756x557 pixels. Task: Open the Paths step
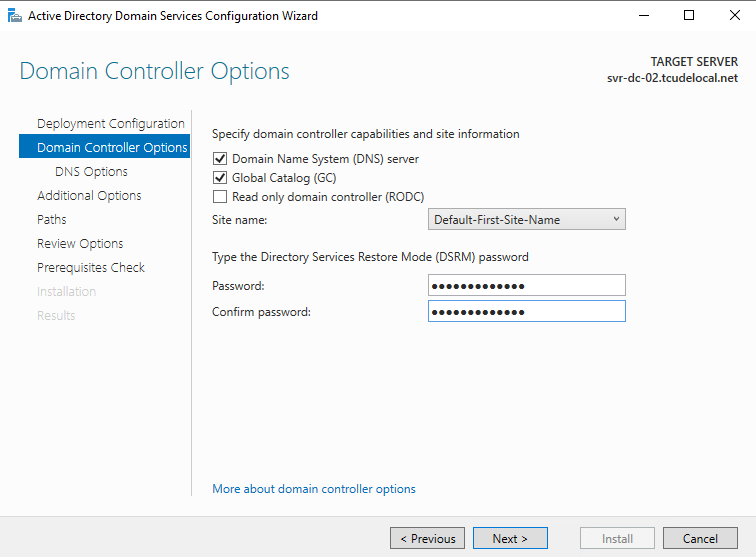click(x=52, y=219)
